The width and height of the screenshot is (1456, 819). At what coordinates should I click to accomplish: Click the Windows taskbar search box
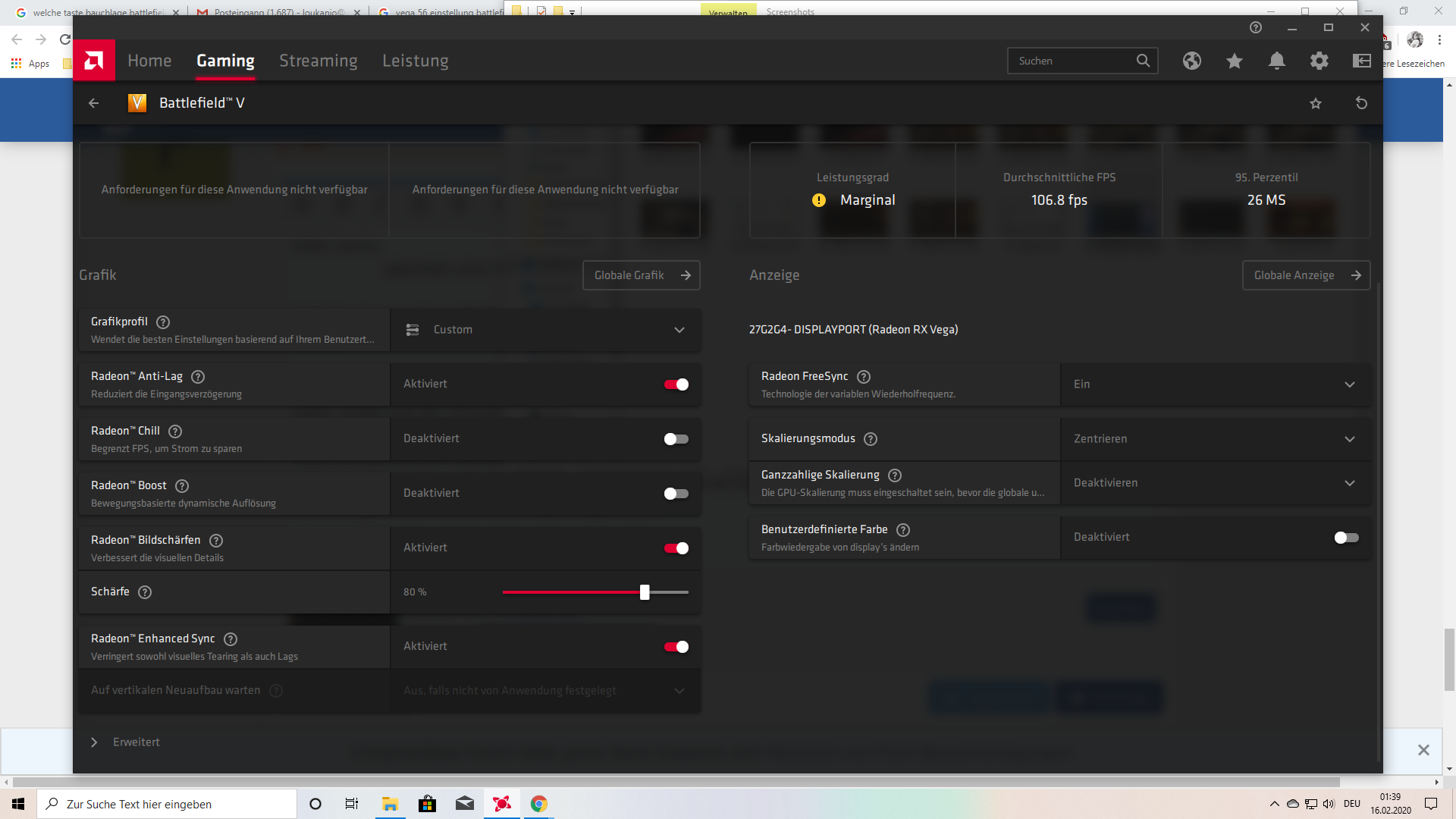click(x=167, y=804)
